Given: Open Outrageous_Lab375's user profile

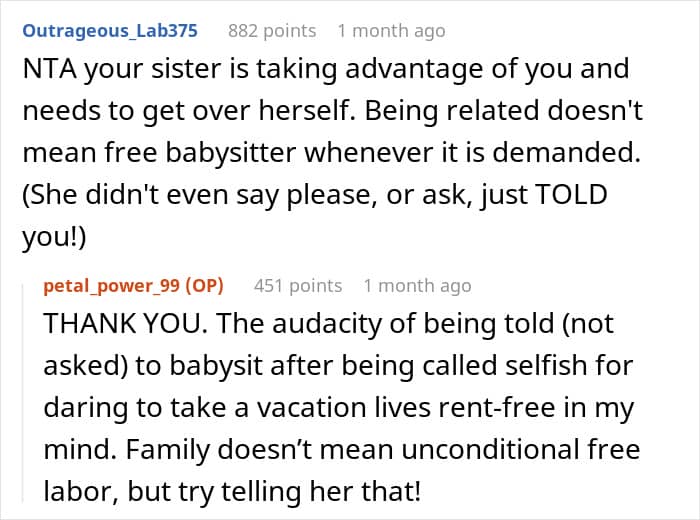Looking at the screenshot, I should click(x=109, y=31).
